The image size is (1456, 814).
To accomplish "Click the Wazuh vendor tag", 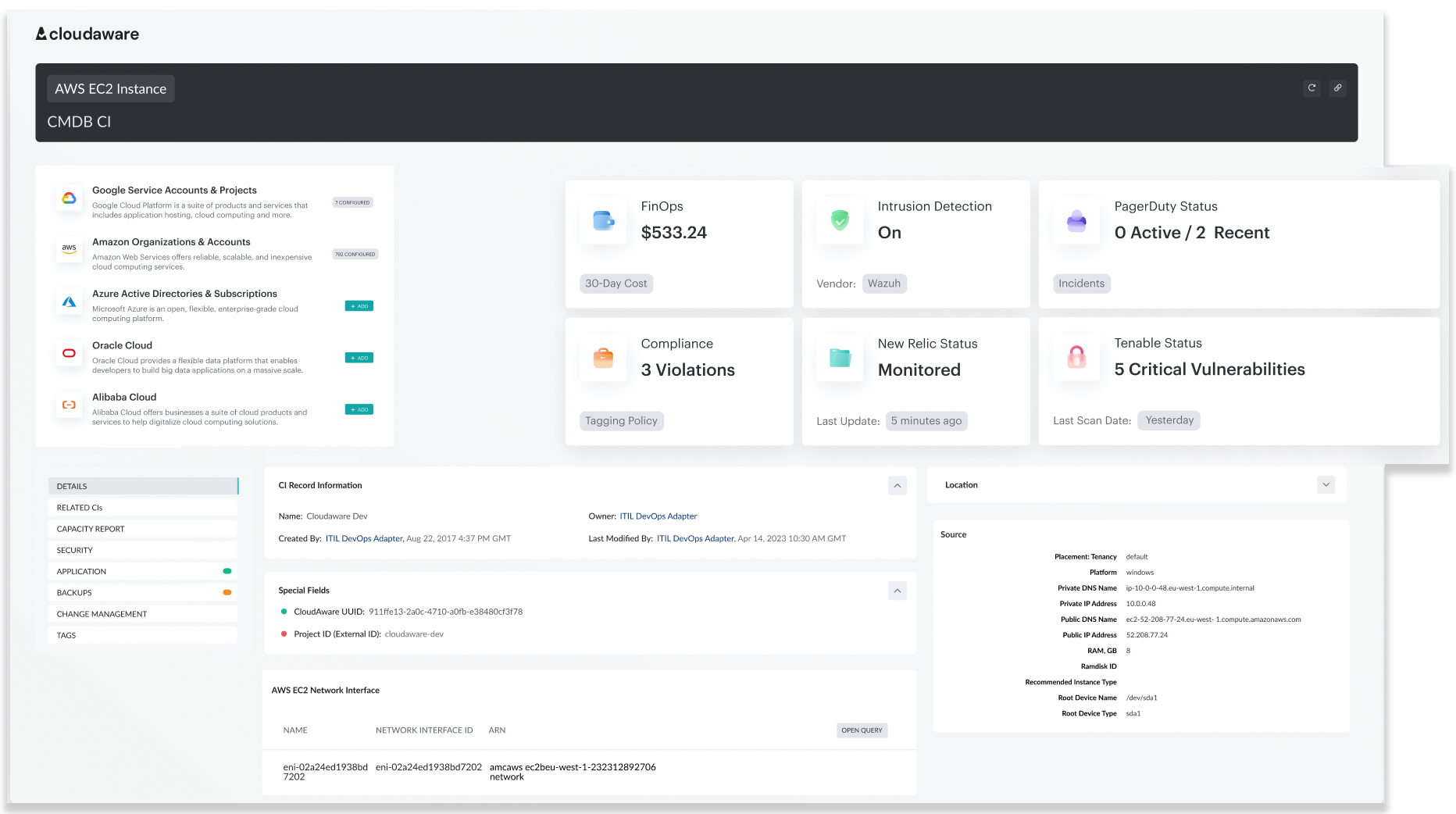I will coord(884,284).
